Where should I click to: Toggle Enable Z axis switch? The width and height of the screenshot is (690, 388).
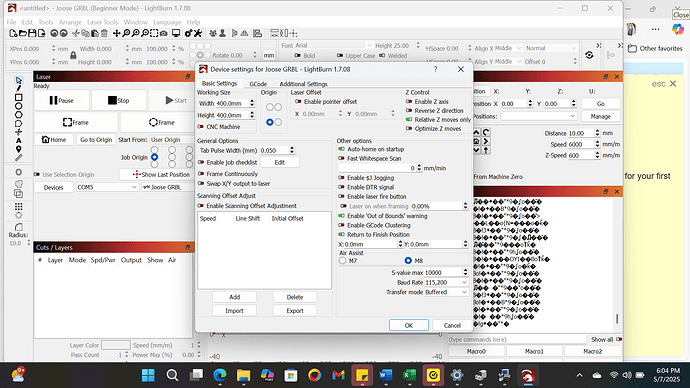409,102
